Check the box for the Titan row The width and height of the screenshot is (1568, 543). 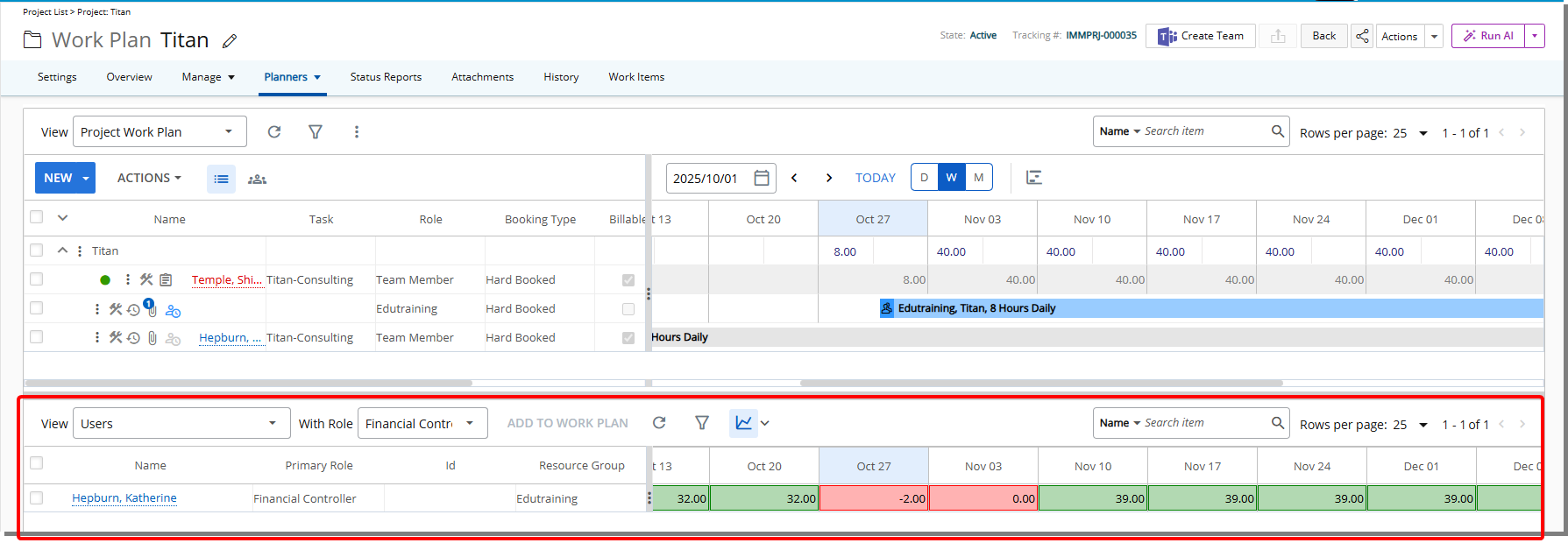click(x=36, y=250)
